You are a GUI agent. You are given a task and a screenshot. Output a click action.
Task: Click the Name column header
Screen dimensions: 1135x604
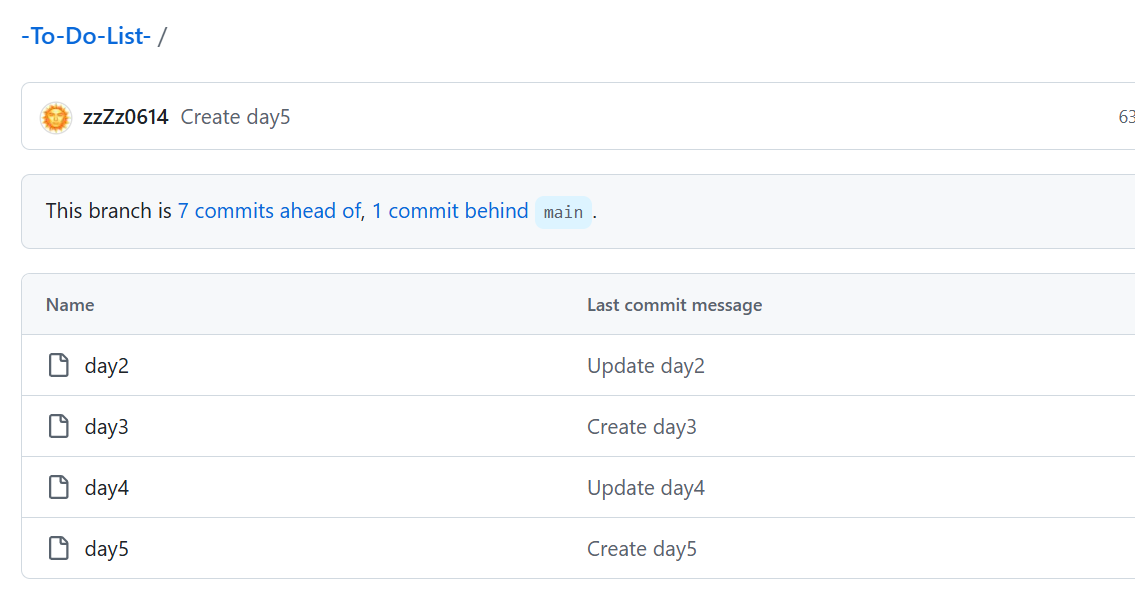pos(70,305)
